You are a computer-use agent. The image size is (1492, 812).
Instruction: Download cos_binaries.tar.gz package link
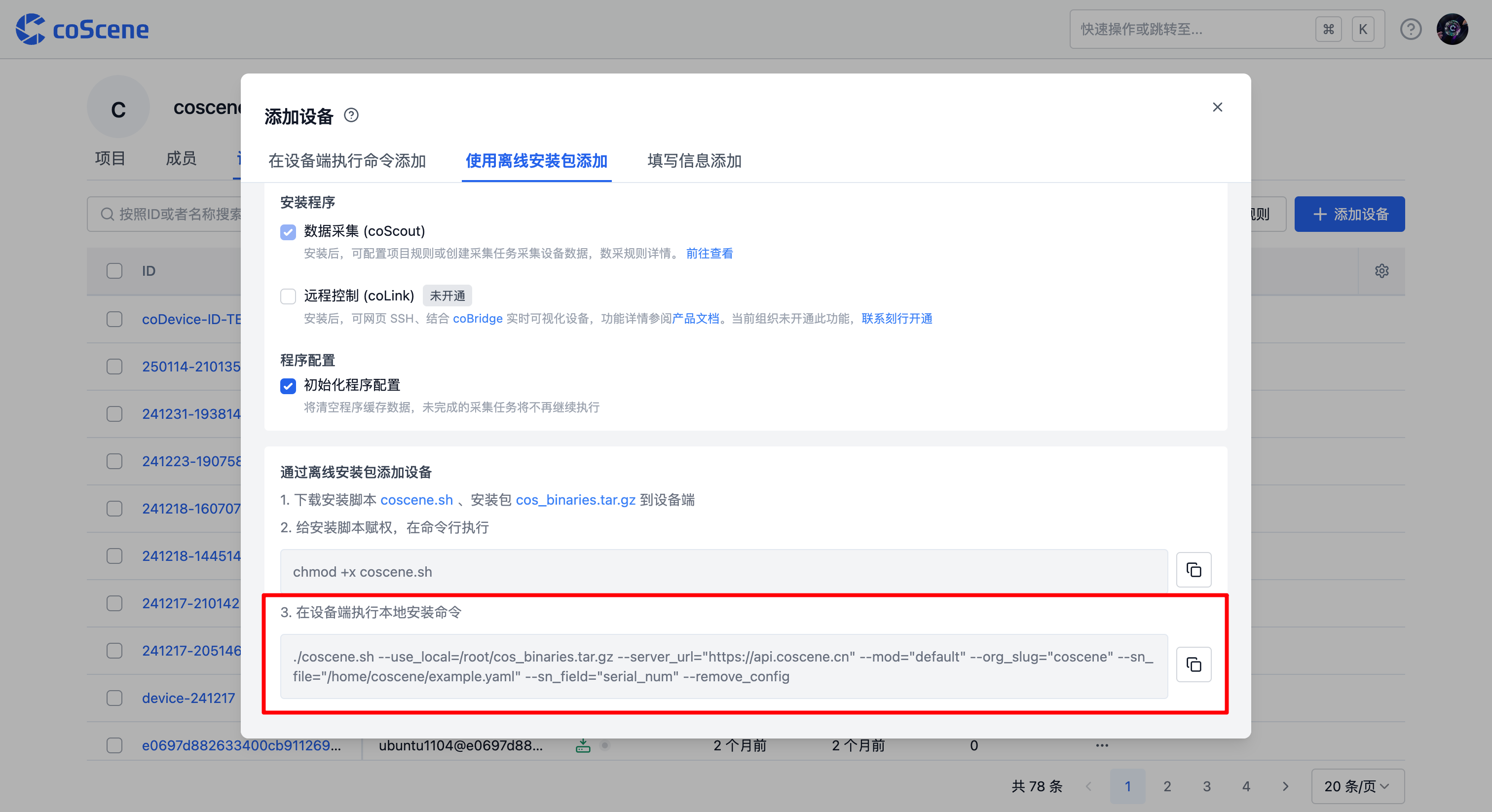tap(576, 500)
